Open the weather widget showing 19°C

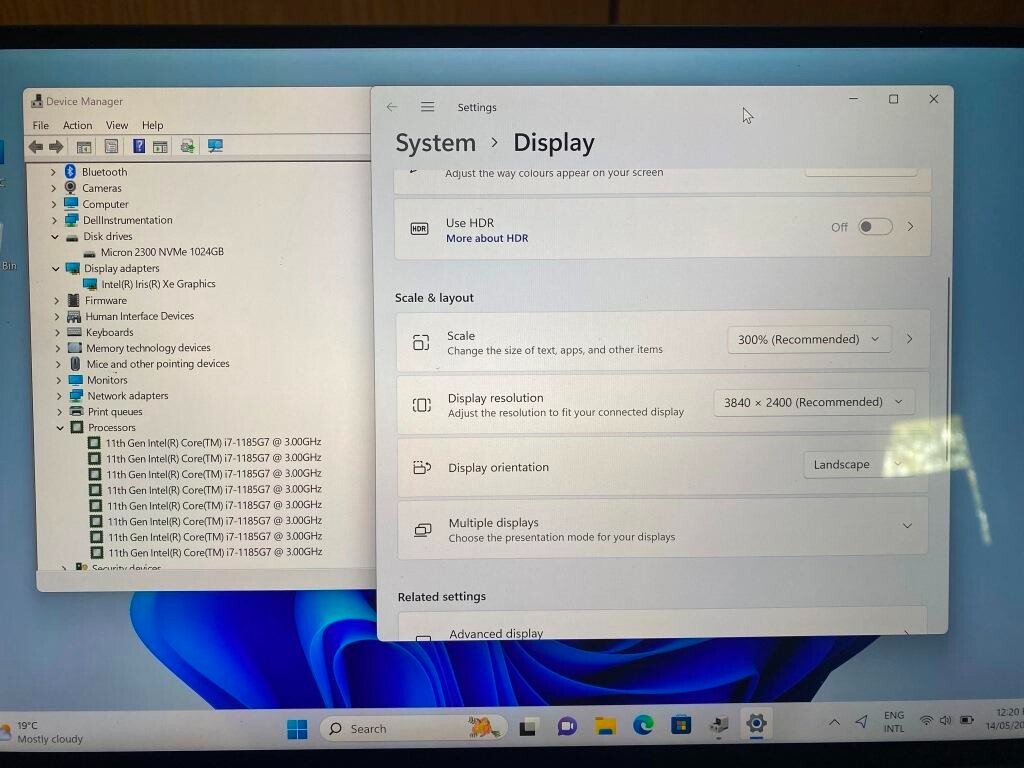click(x=42, y=732)
